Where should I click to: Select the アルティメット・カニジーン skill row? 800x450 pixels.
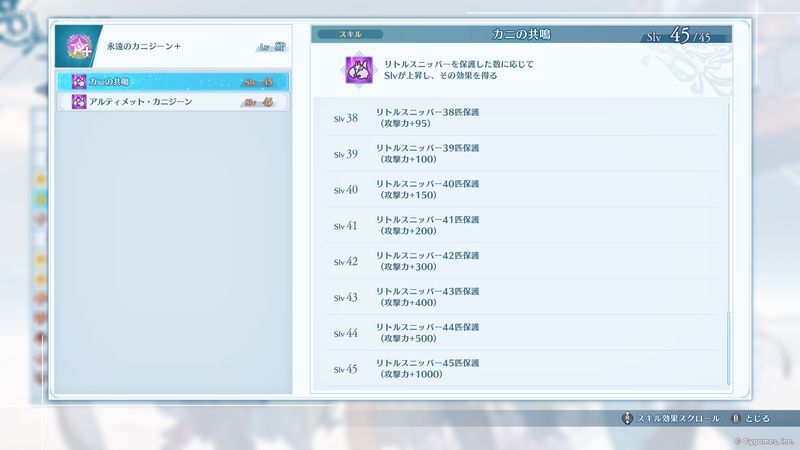pos(173,102)
